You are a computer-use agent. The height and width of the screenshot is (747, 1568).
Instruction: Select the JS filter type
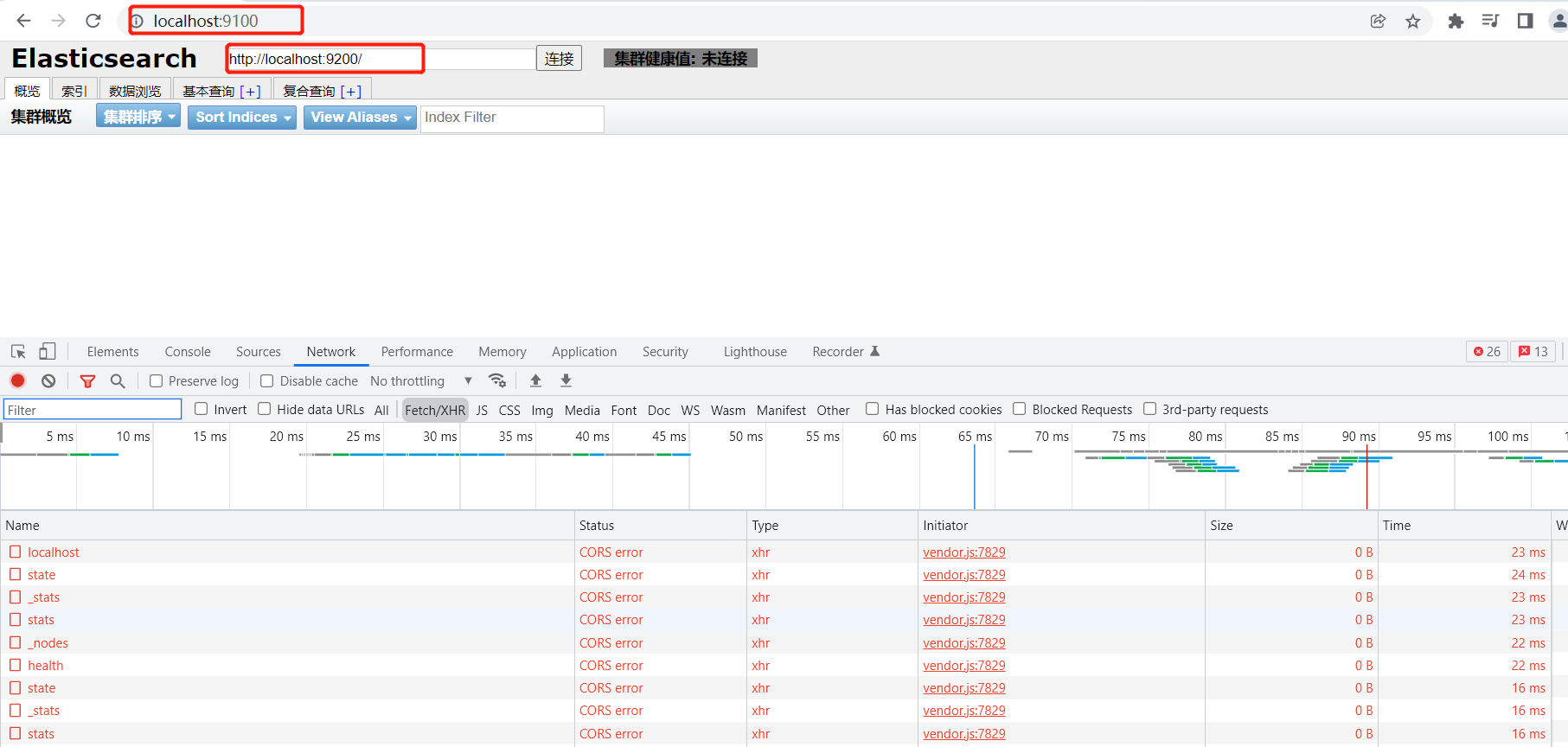483,410
